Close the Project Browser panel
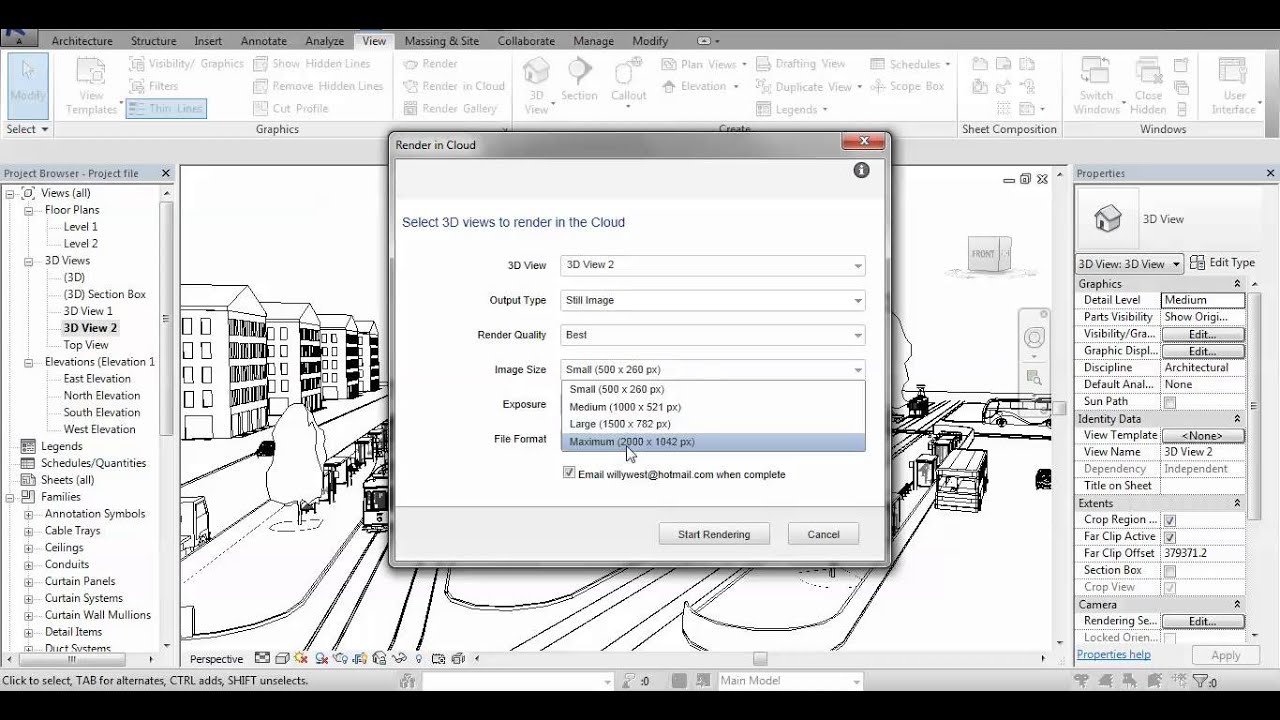 tap(166, 173)
